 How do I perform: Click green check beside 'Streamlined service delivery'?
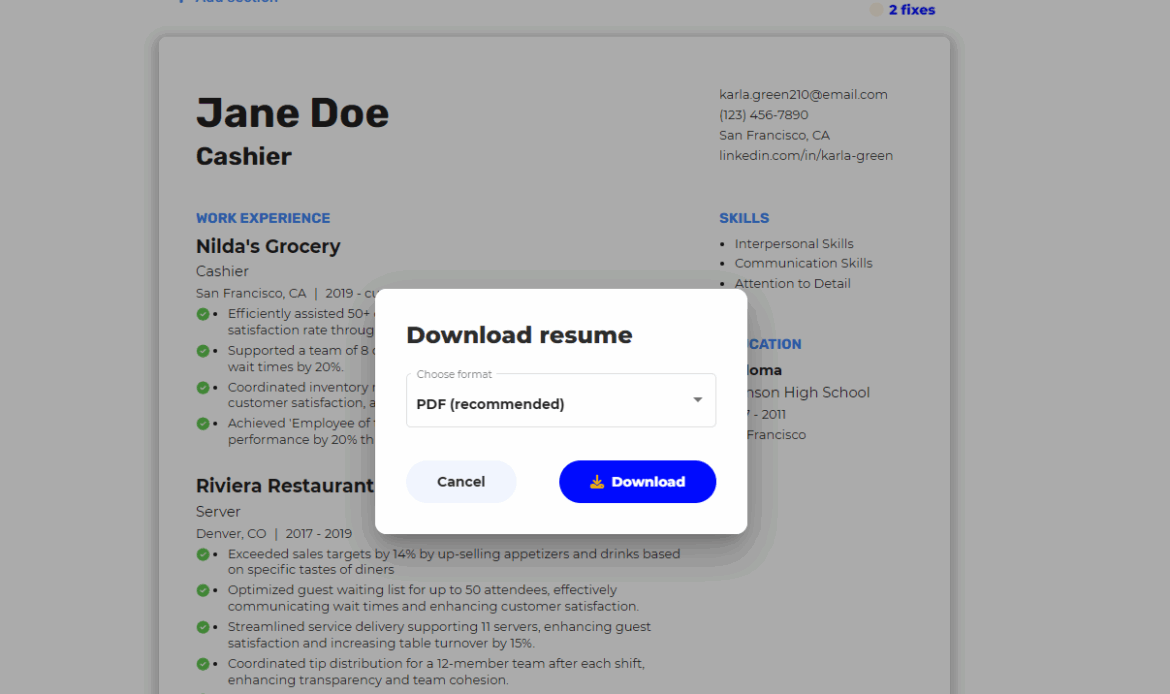pos(203,627)
